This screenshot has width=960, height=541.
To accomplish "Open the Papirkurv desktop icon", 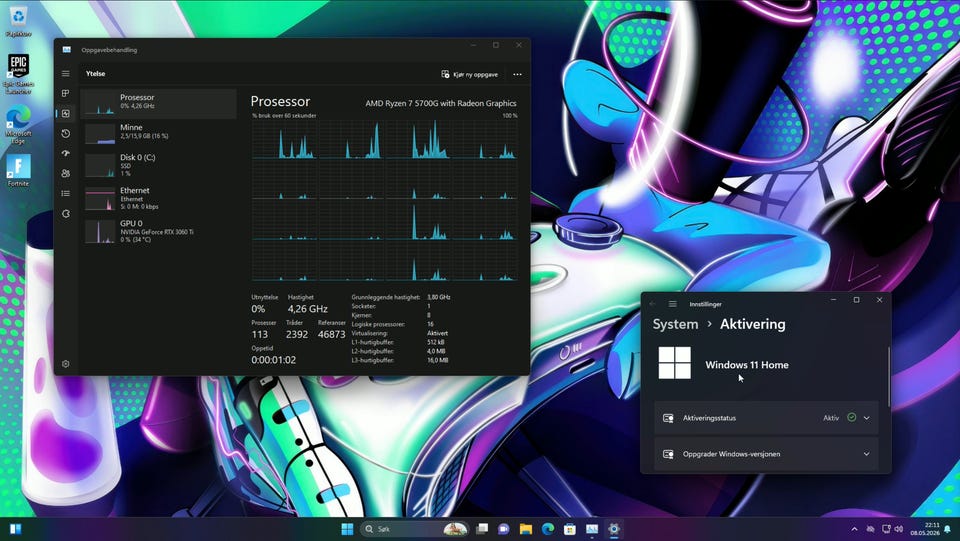I will pyautogui.click(x=18, y=23).
